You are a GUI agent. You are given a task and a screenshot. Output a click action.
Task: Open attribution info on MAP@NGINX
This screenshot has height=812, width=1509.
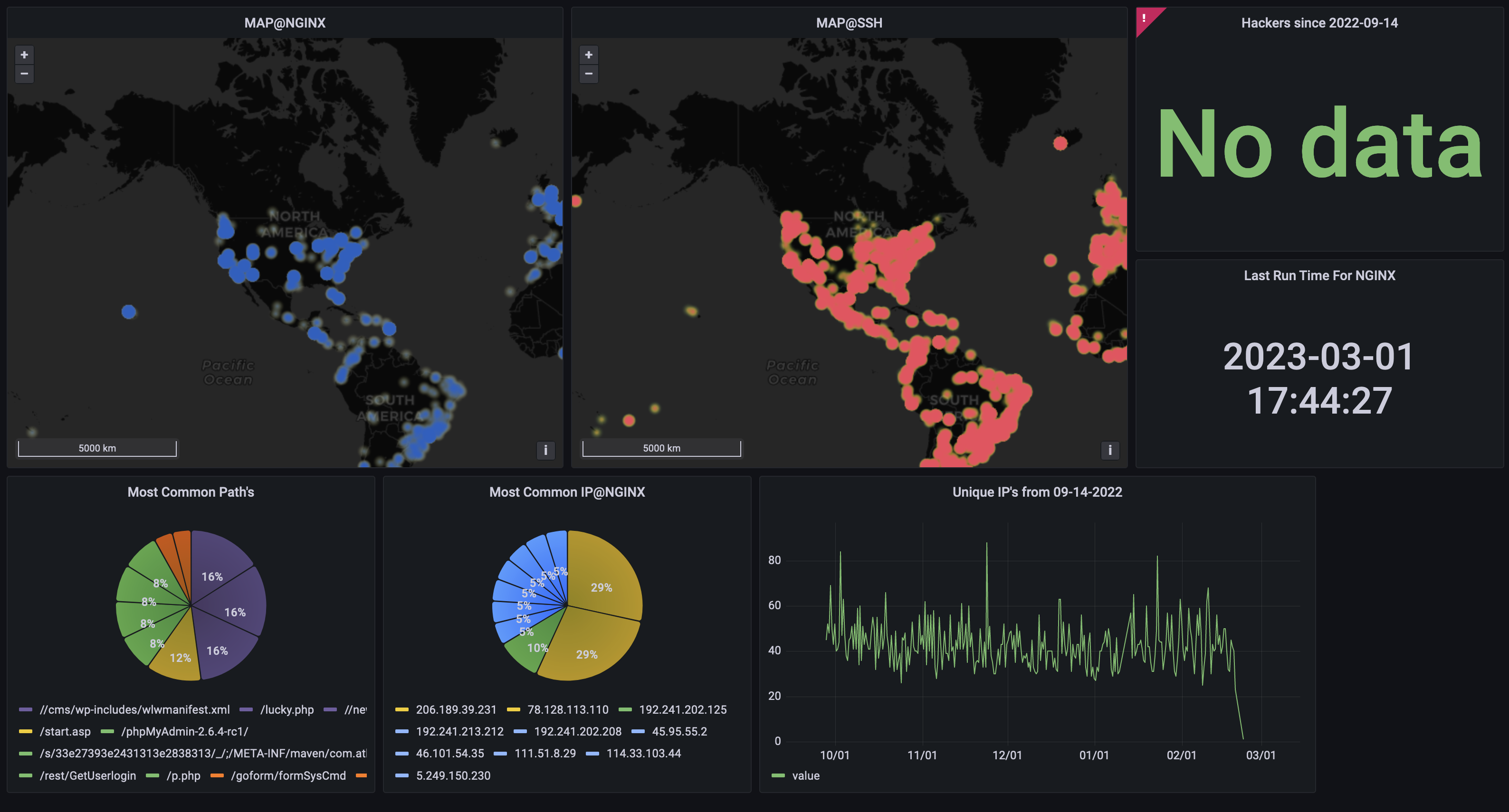545,450
